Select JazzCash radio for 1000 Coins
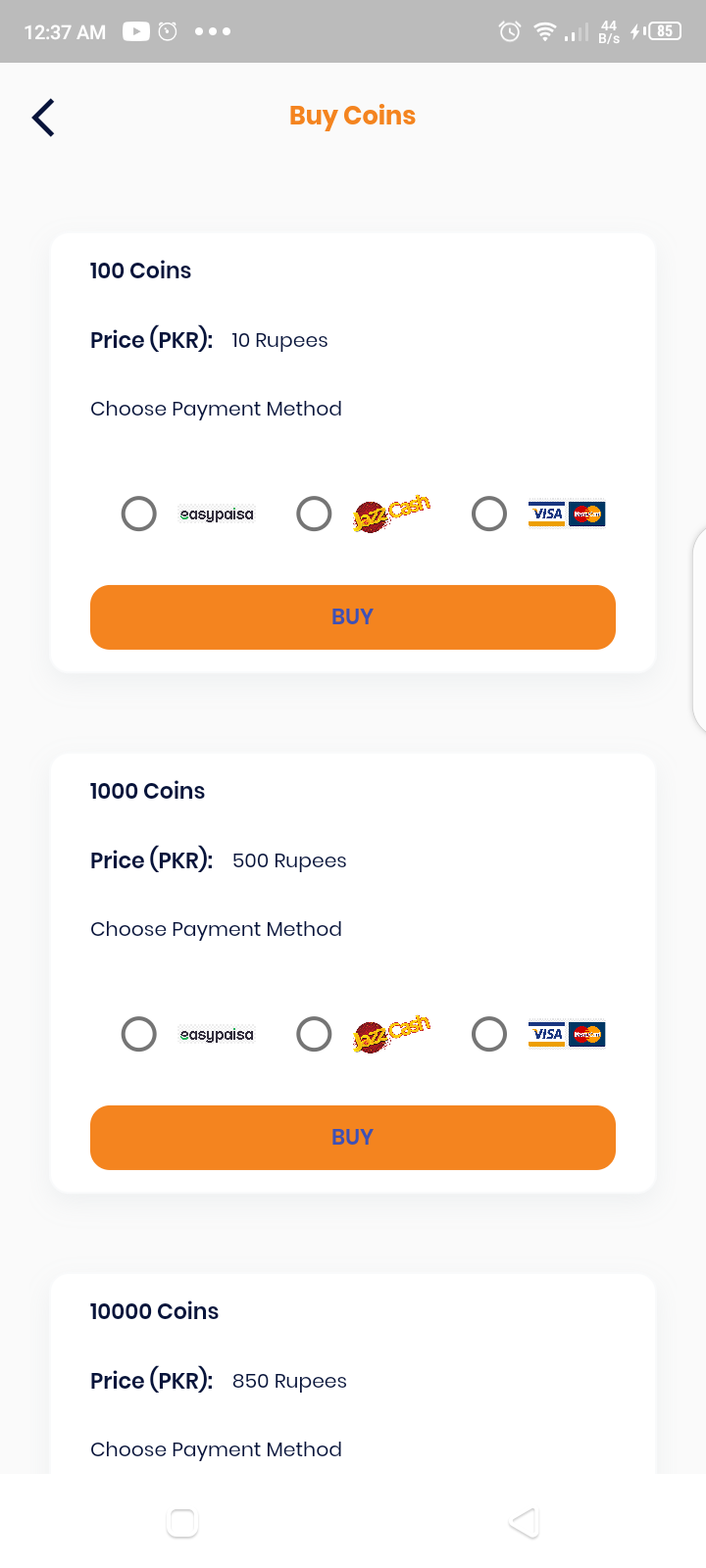This screenshot has height=1568, width=706. (x=314, y=1034)
